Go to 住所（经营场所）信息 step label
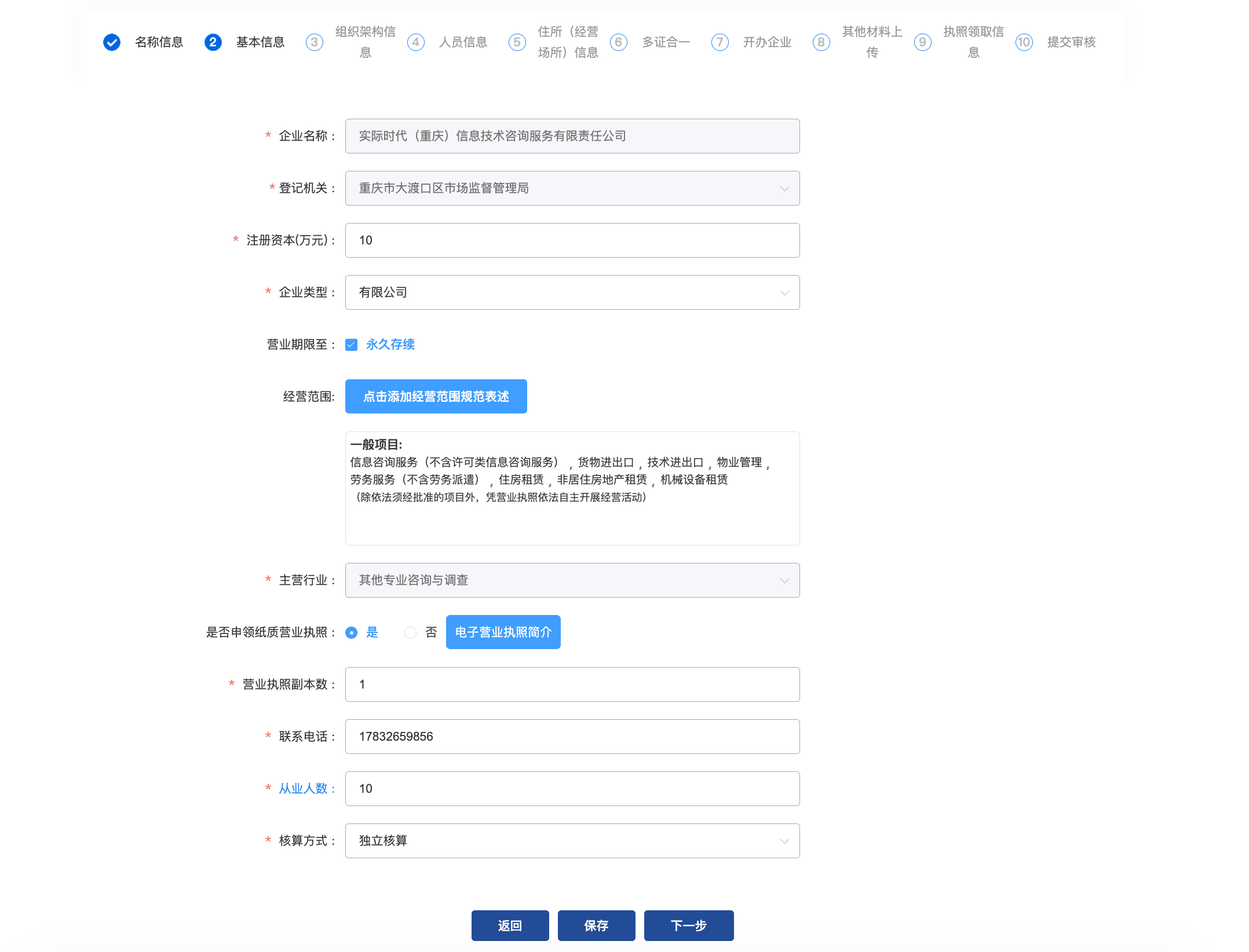The width and height of the screenshot is (1249, 952). pos(567,42)
